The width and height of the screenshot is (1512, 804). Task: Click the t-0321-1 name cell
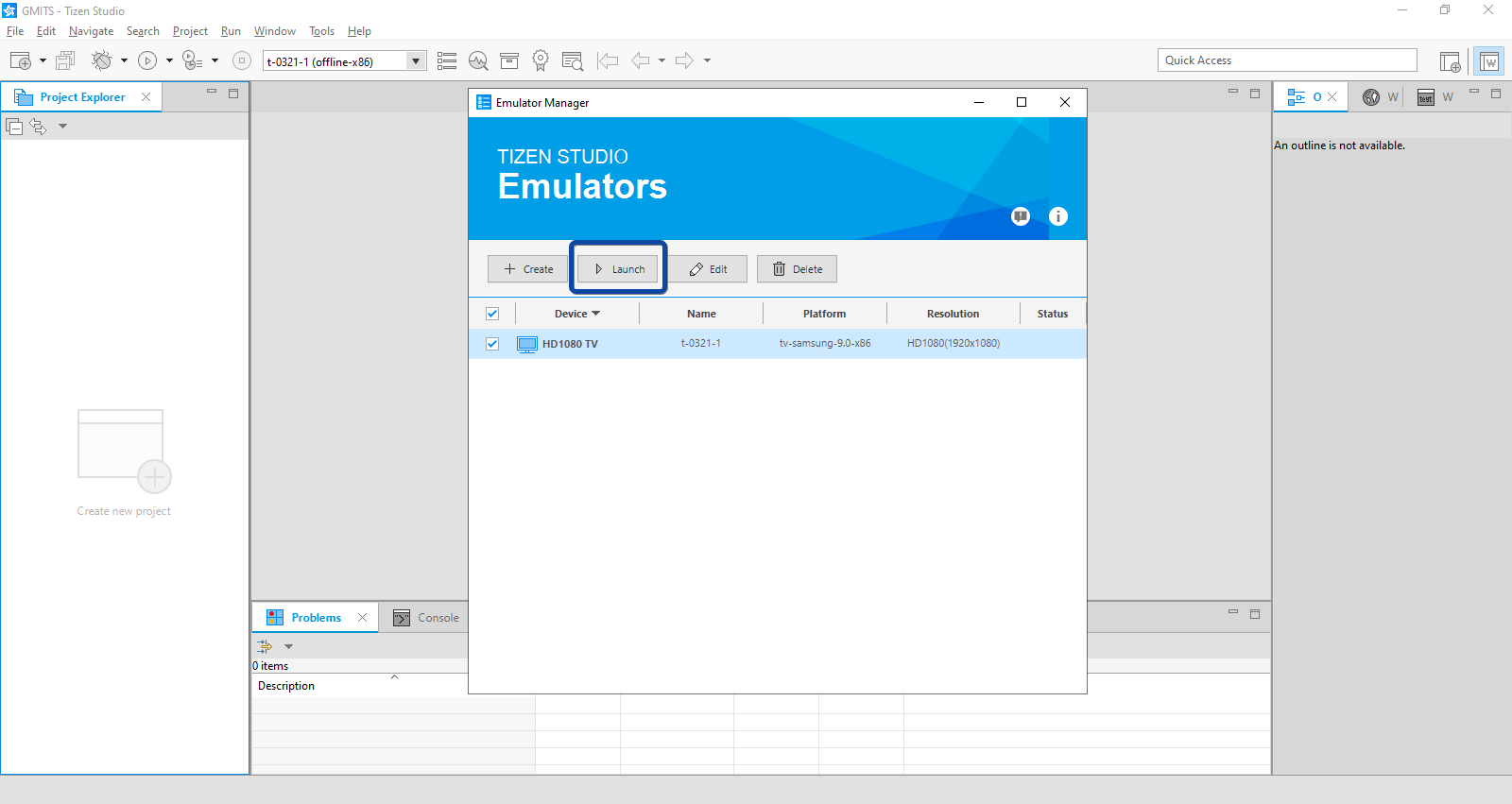point(701,344)
